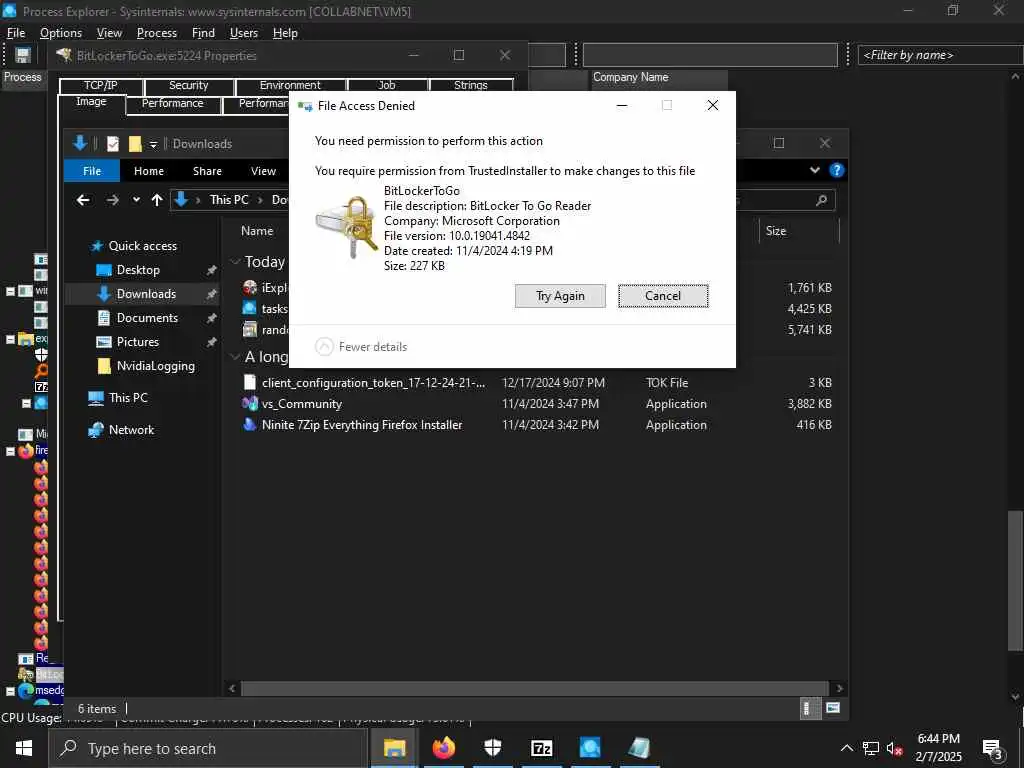Switch to large icons view in Explorer status bar
The height and width of the screenshot is (768, 1024).
pyautogui.click(x=833, y=707)
